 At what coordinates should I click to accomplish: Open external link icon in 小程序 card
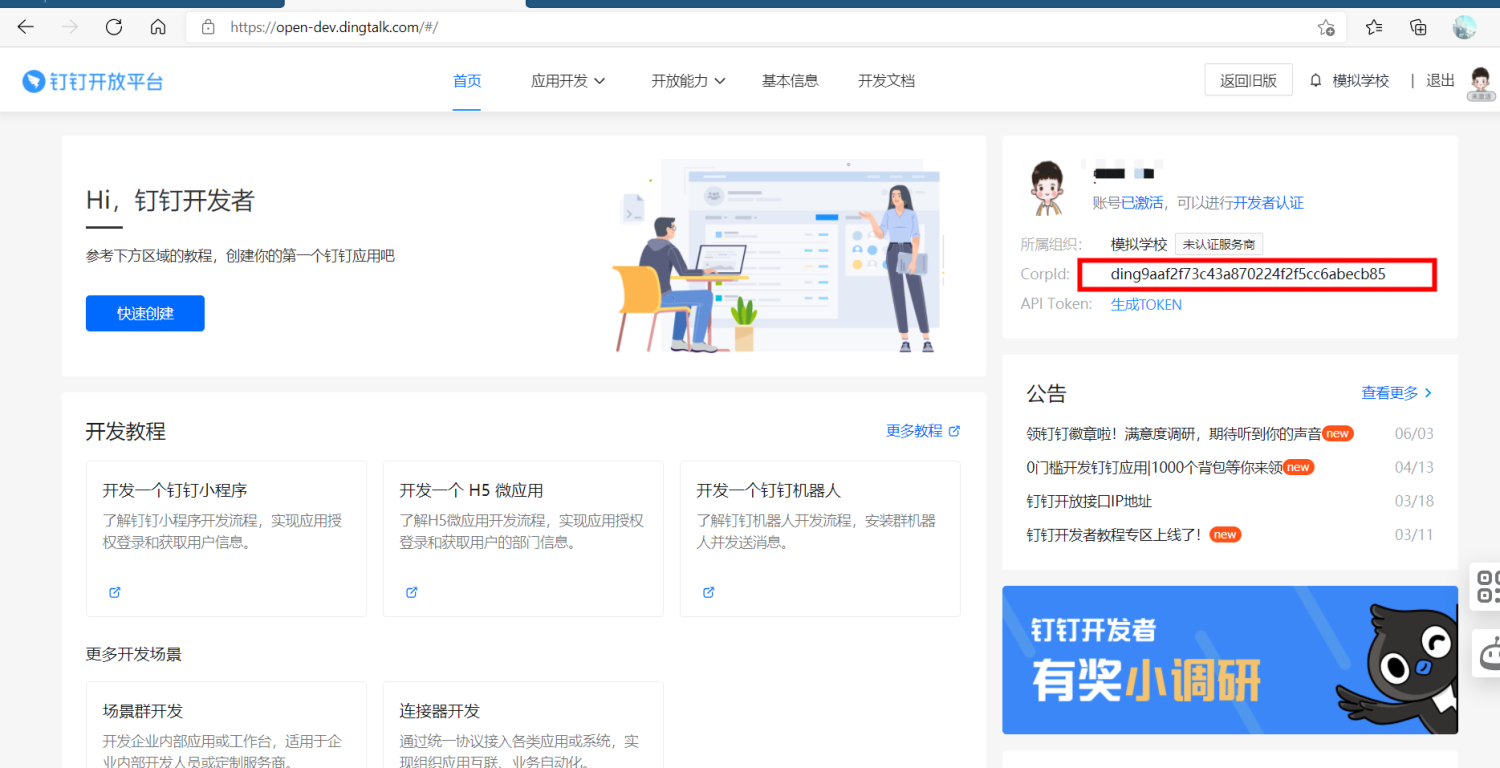pyautogui.click(x=114, y=592)
